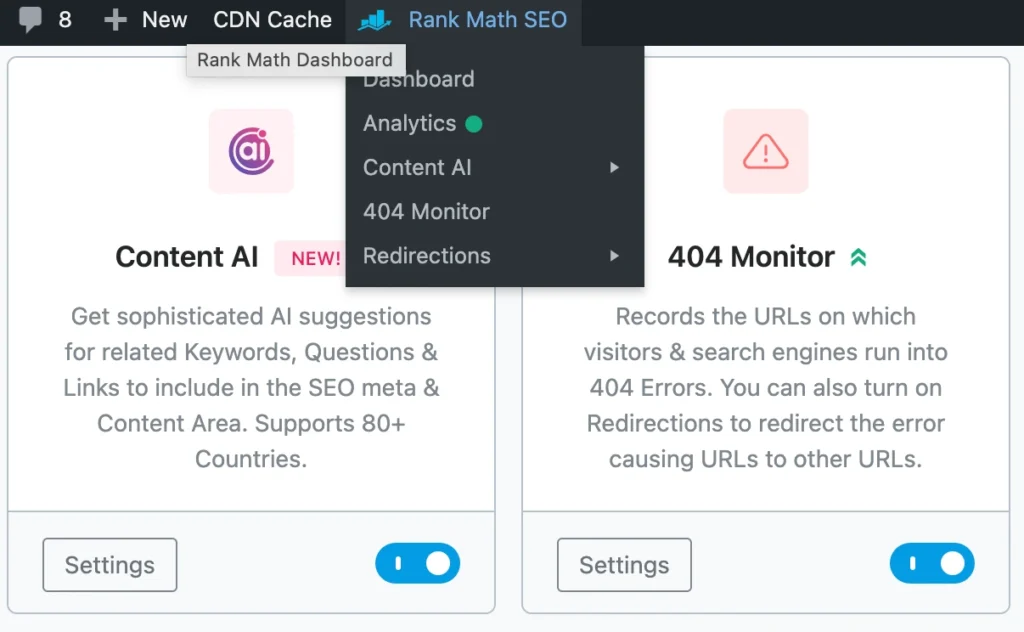Viewport: 1024px width, 632px height.
Task: Open the Rank Math SEO admin bar menu
Action: click(487, 20)
